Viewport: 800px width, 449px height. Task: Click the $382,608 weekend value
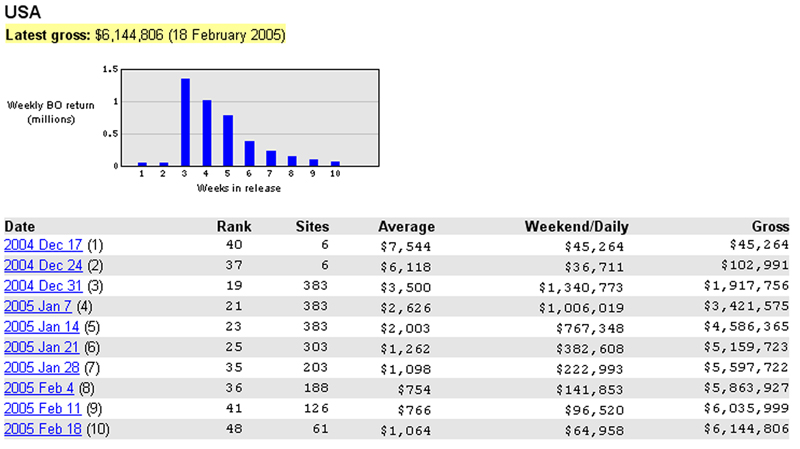pyautogui.click(x=590, y=349)
